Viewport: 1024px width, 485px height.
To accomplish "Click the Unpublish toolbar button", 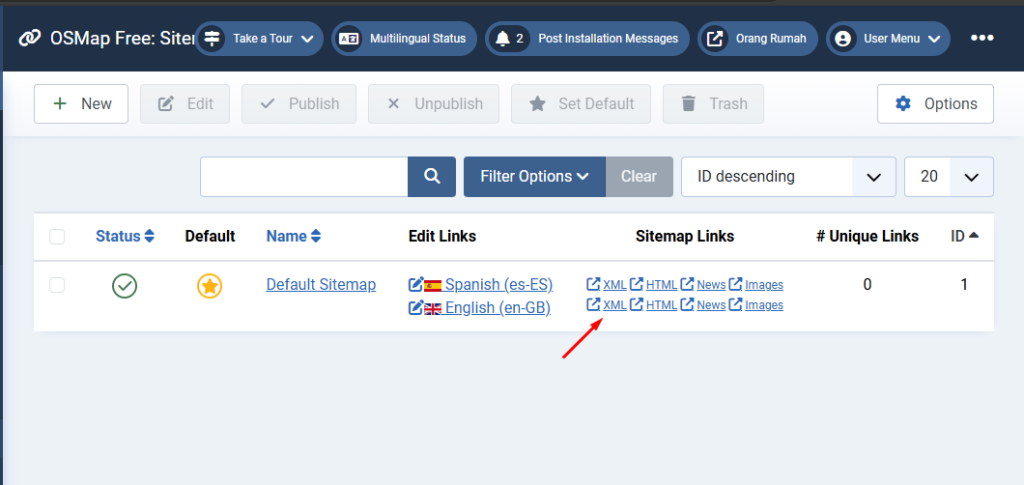I will [434, 104].
